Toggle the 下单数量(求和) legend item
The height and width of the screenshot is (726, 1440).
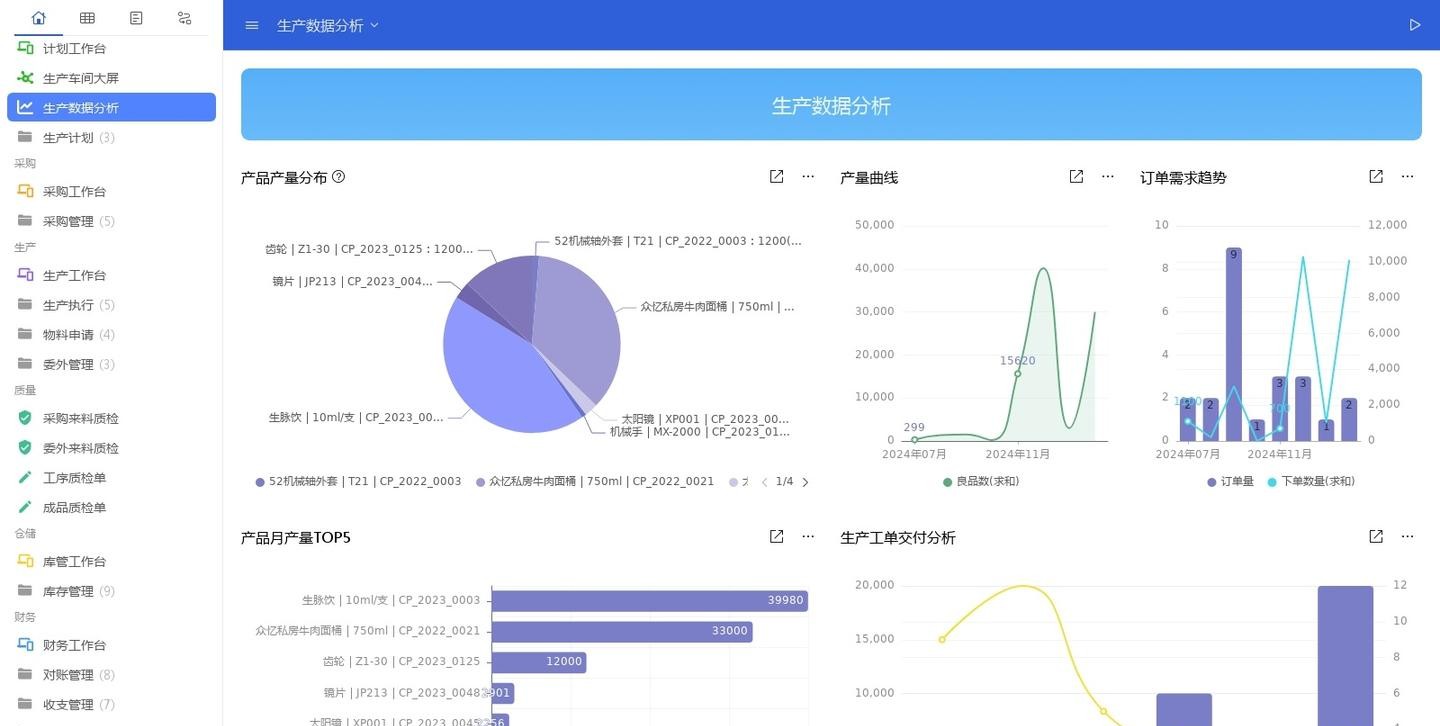(x=1315, y=481)
